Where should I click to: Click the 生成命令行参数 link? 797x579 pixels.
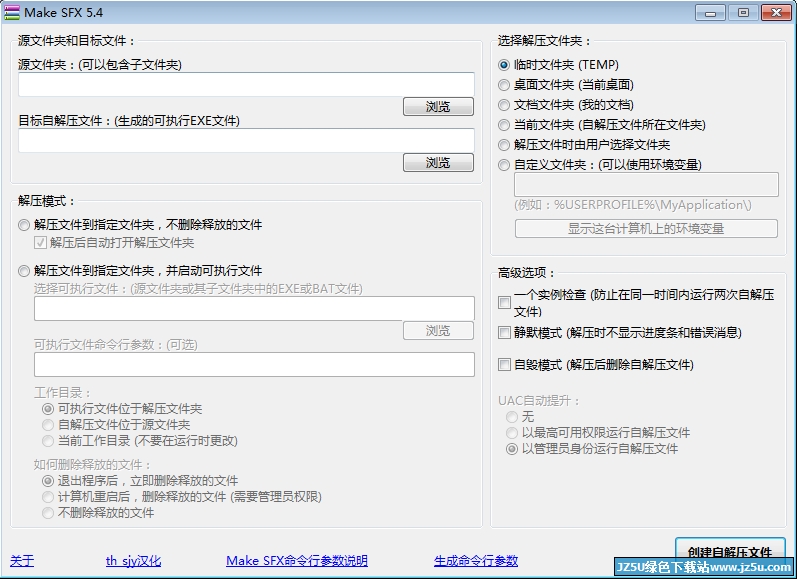pyautogui.click(x=476, y=560)
